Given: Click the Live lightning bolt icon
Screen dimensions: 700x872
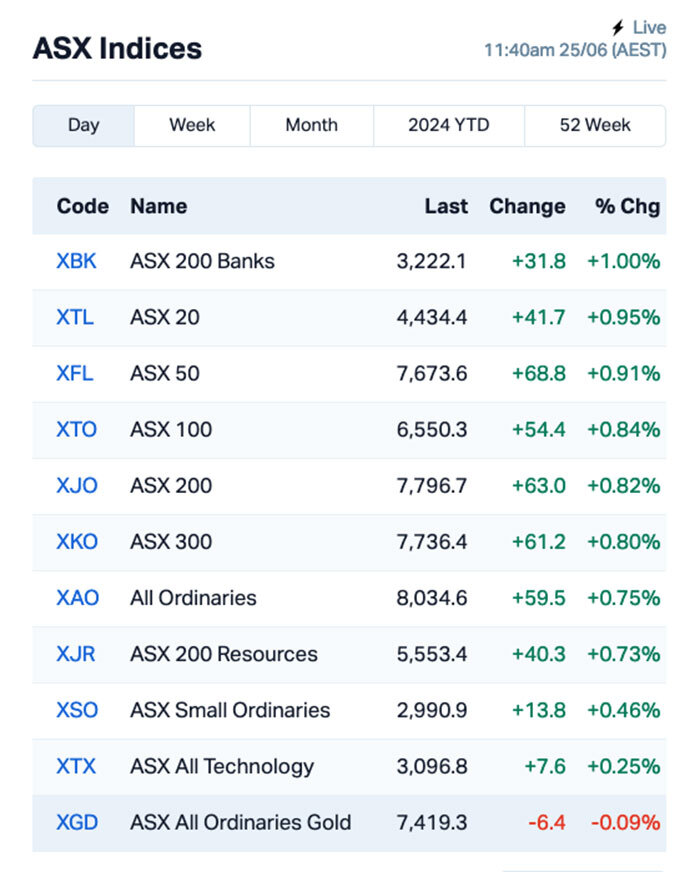Looking at the screenshot, I should pyautogui.click(x=618, y=27).
